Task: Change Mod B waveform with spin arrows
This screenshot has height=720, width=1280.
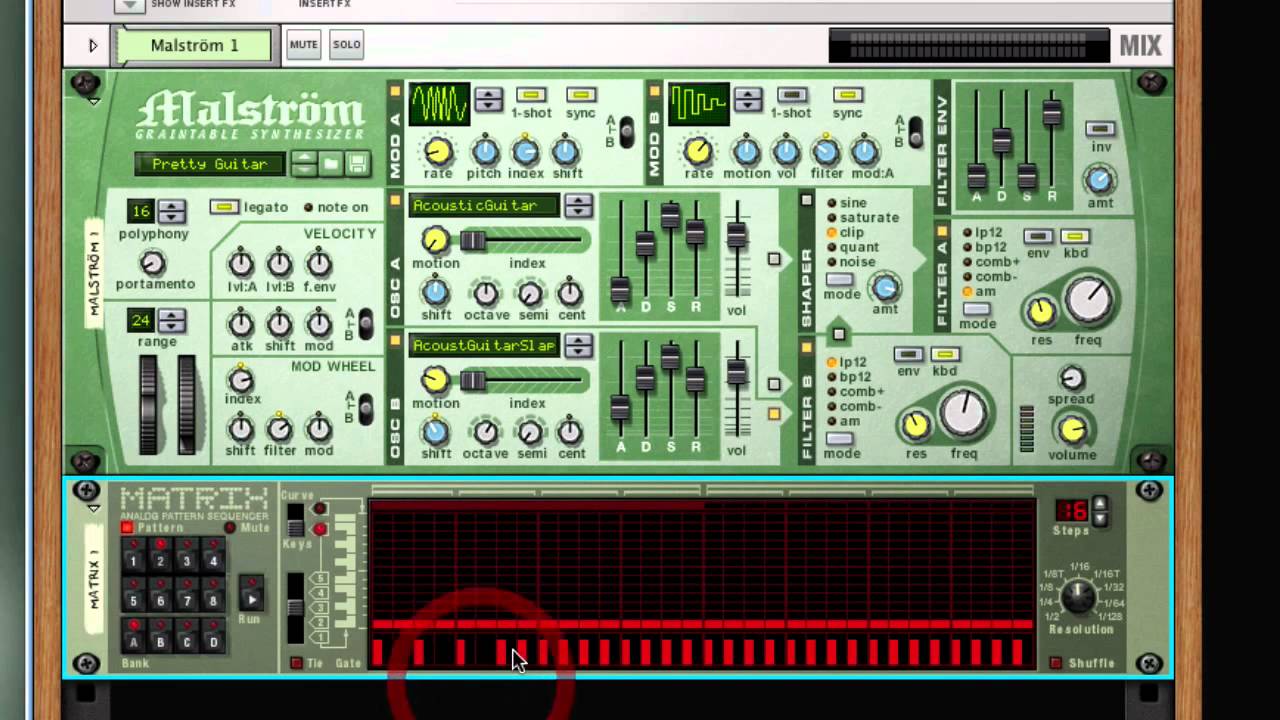Action: (x=748, y=100)
